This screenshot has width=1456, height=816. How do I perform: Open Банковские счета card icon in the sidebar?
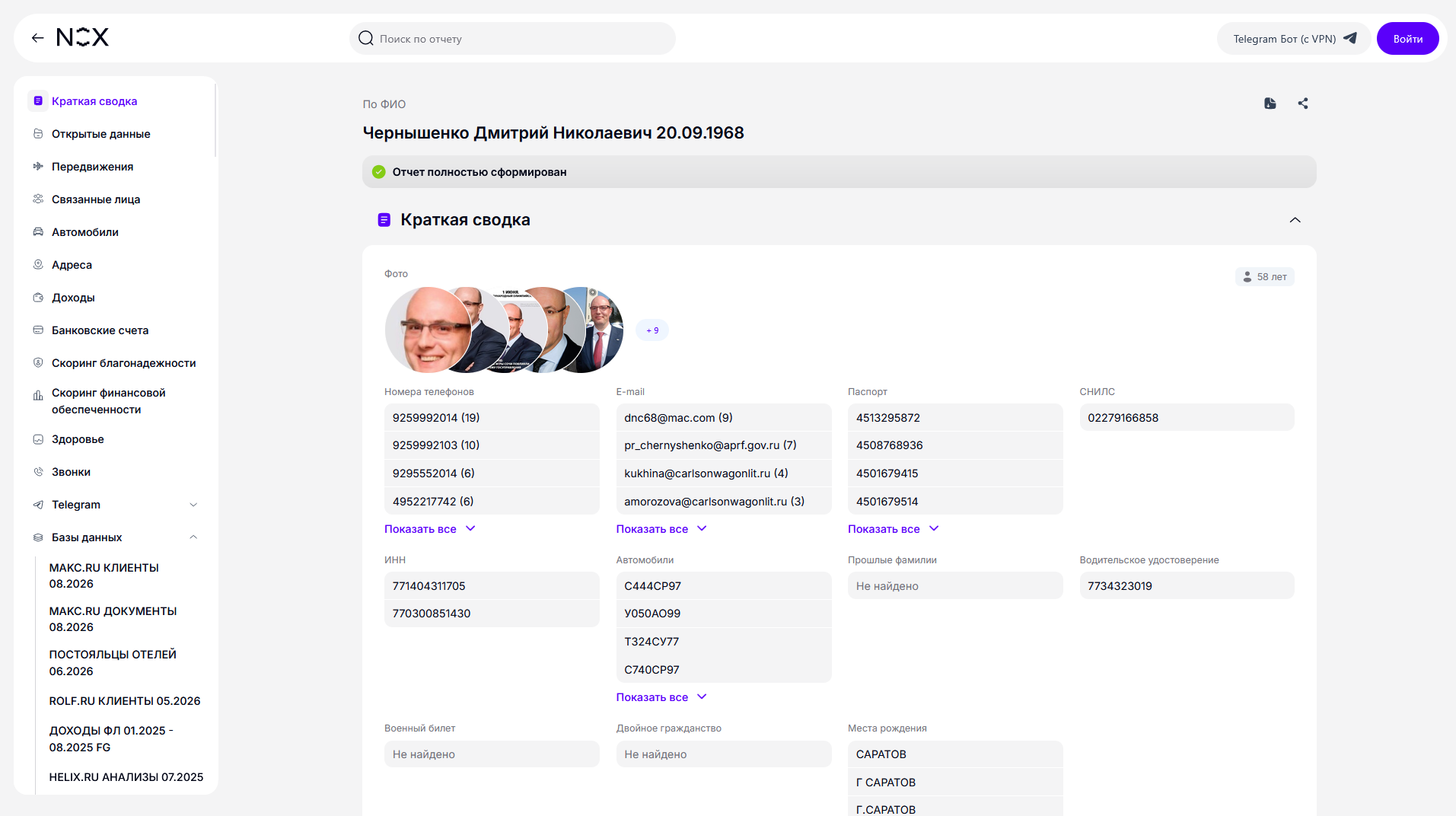38,330
